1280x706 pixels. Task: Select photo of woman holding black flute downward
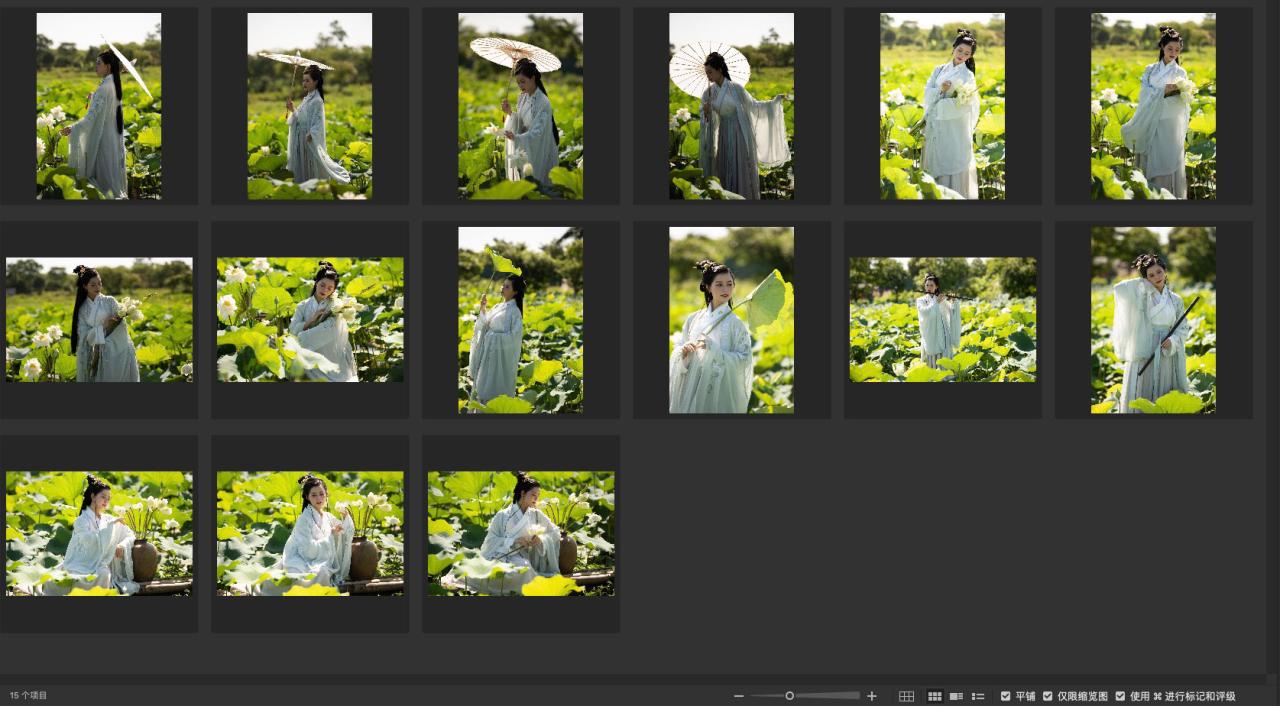[x=1153, y=320]
